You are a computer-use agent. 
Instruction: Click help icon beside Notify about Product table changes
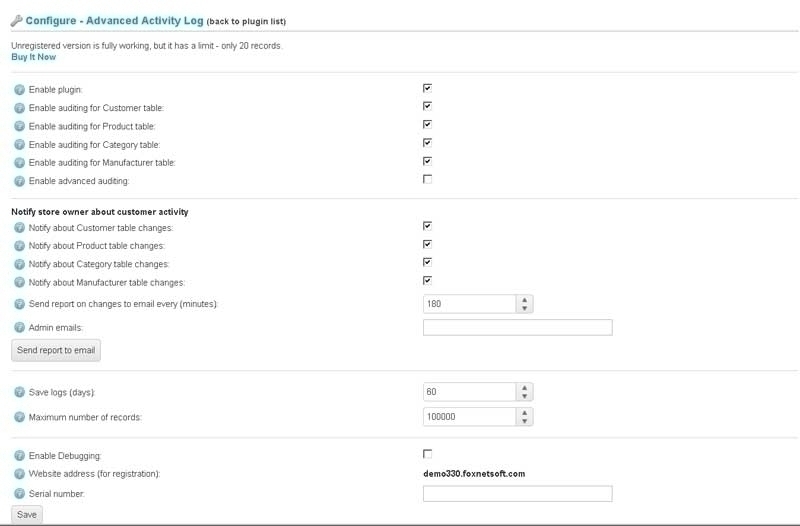tap(19, 246)
